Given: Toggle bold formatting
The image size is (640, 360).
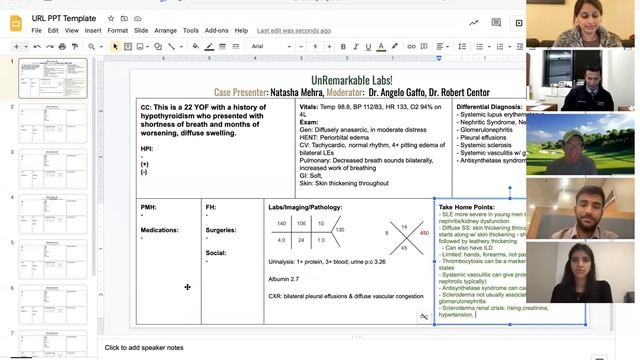Looking at the screenshot, I should [343, 47].
